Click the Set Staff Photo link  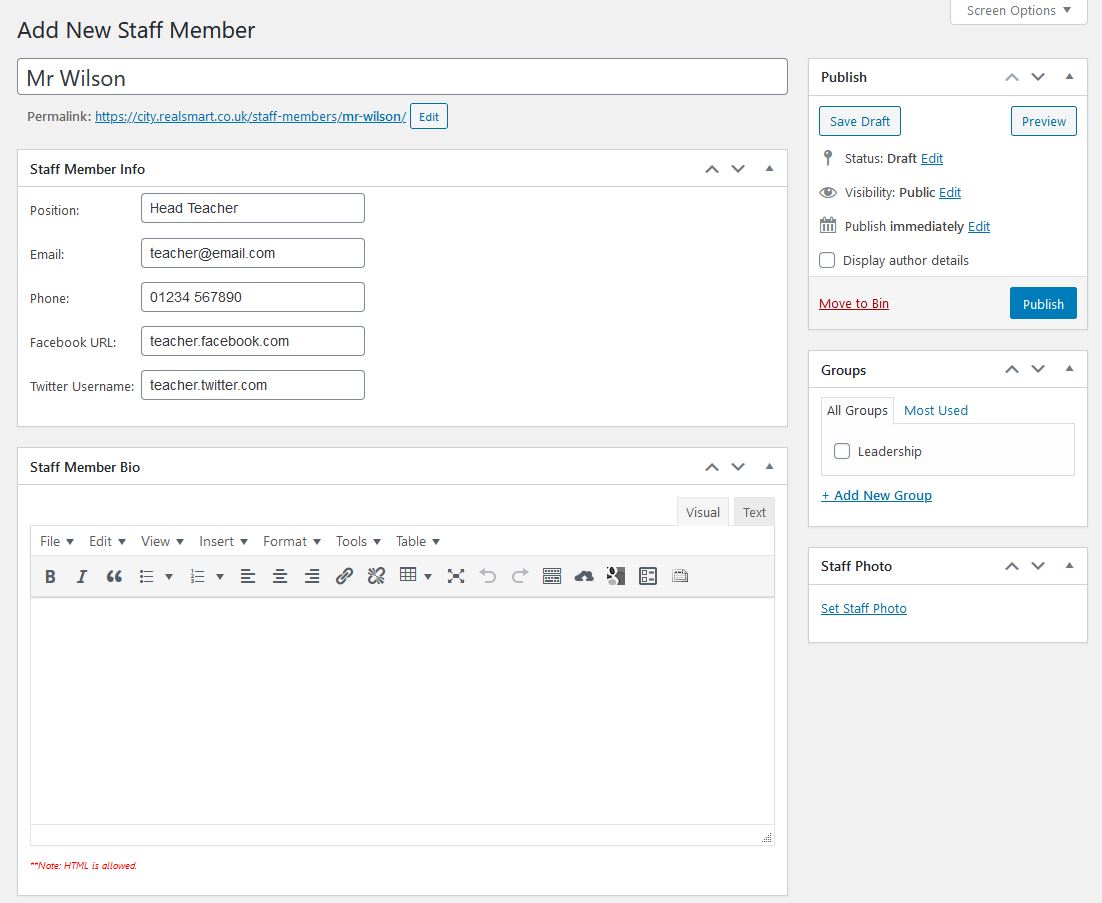864,608
